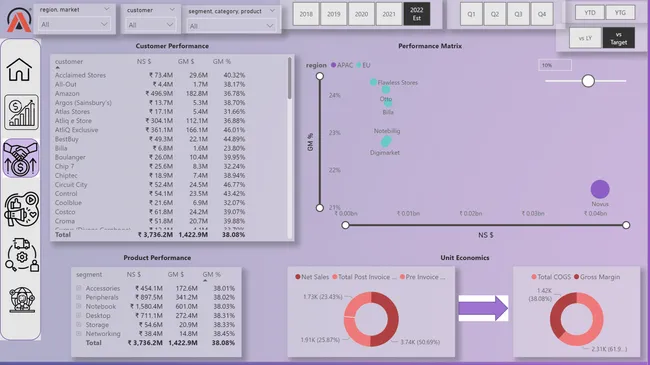Click the target percentage slider handle

coord(588,81)
